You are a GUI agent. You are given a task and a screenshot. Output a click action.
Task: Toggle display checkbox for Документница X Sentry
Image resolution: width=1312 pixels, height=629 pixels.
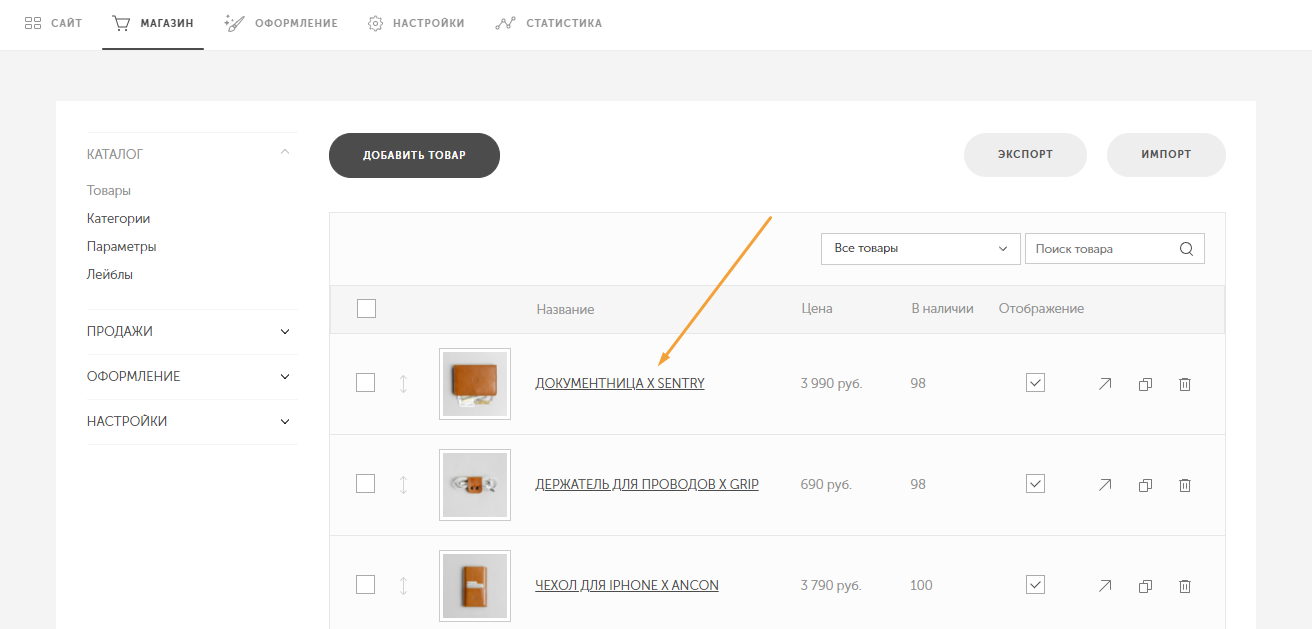click(1035, 383)
